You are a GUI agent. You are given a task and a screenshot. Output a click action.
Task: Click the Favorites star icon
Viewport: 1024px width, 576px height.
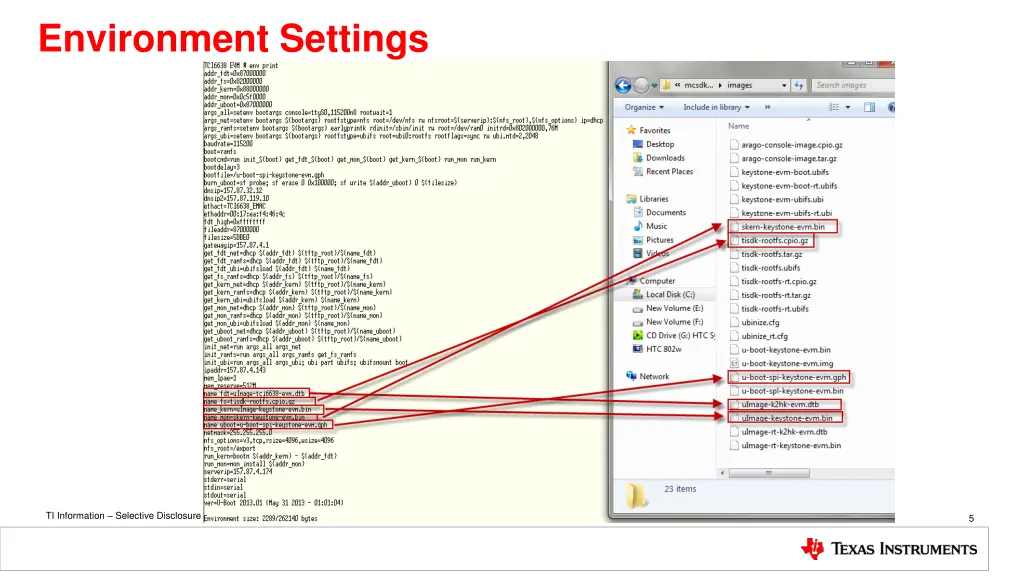click(x=630, y=130)
